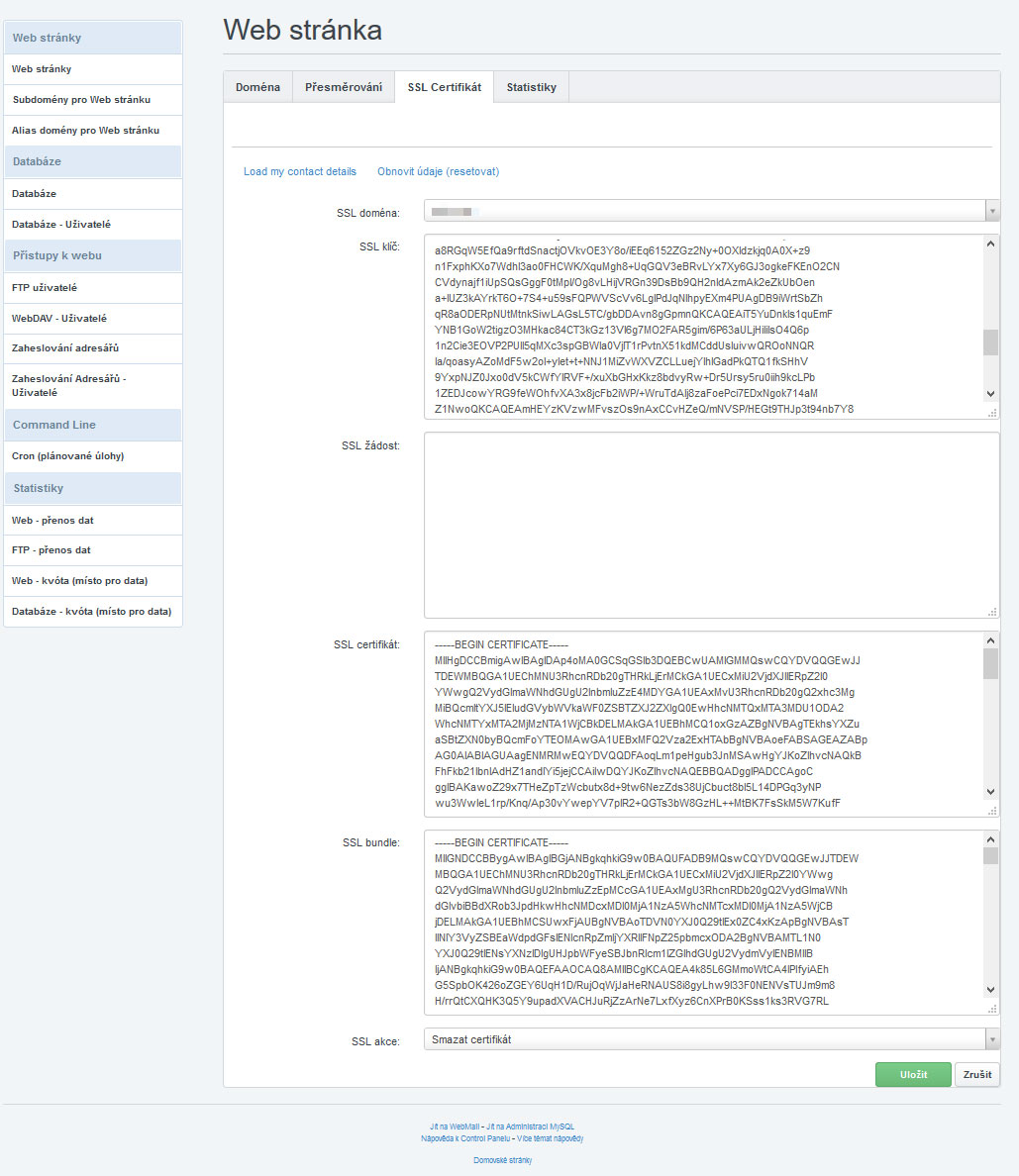Click Obnovit údaje (resetovat) link
1019x1176 pixels.
click(438, 171)
